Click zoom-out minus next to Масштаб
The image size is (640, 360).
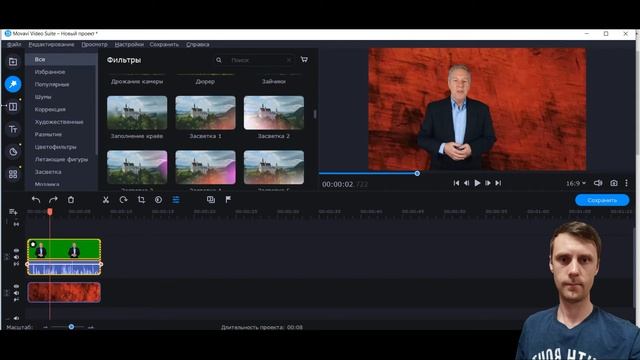pyautogui.click(x=45, y=327)
